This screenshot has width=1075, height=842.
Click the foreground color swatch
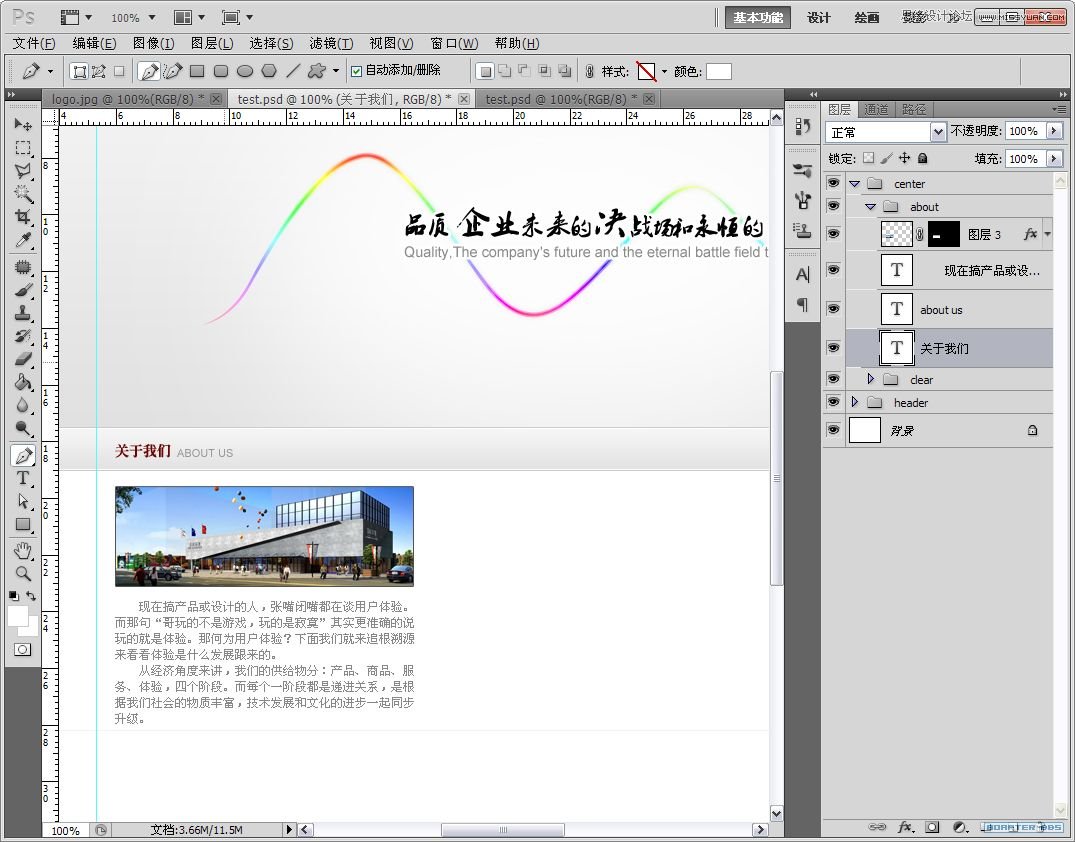pyautogui.click(x=18, y=616)
